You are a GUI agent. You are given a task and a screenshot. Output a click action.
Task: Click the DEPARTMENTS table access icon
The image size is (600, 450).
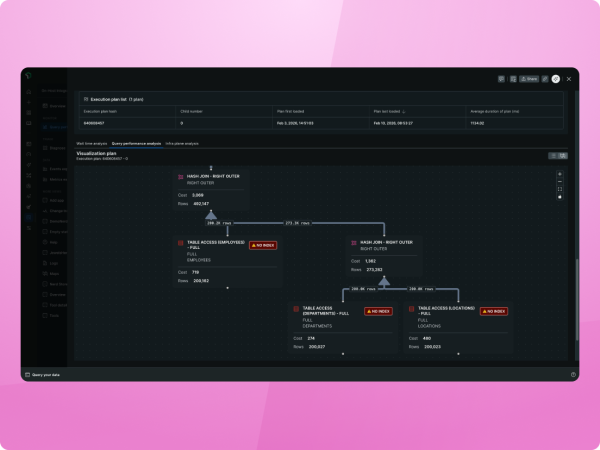(x=296, y=309)
